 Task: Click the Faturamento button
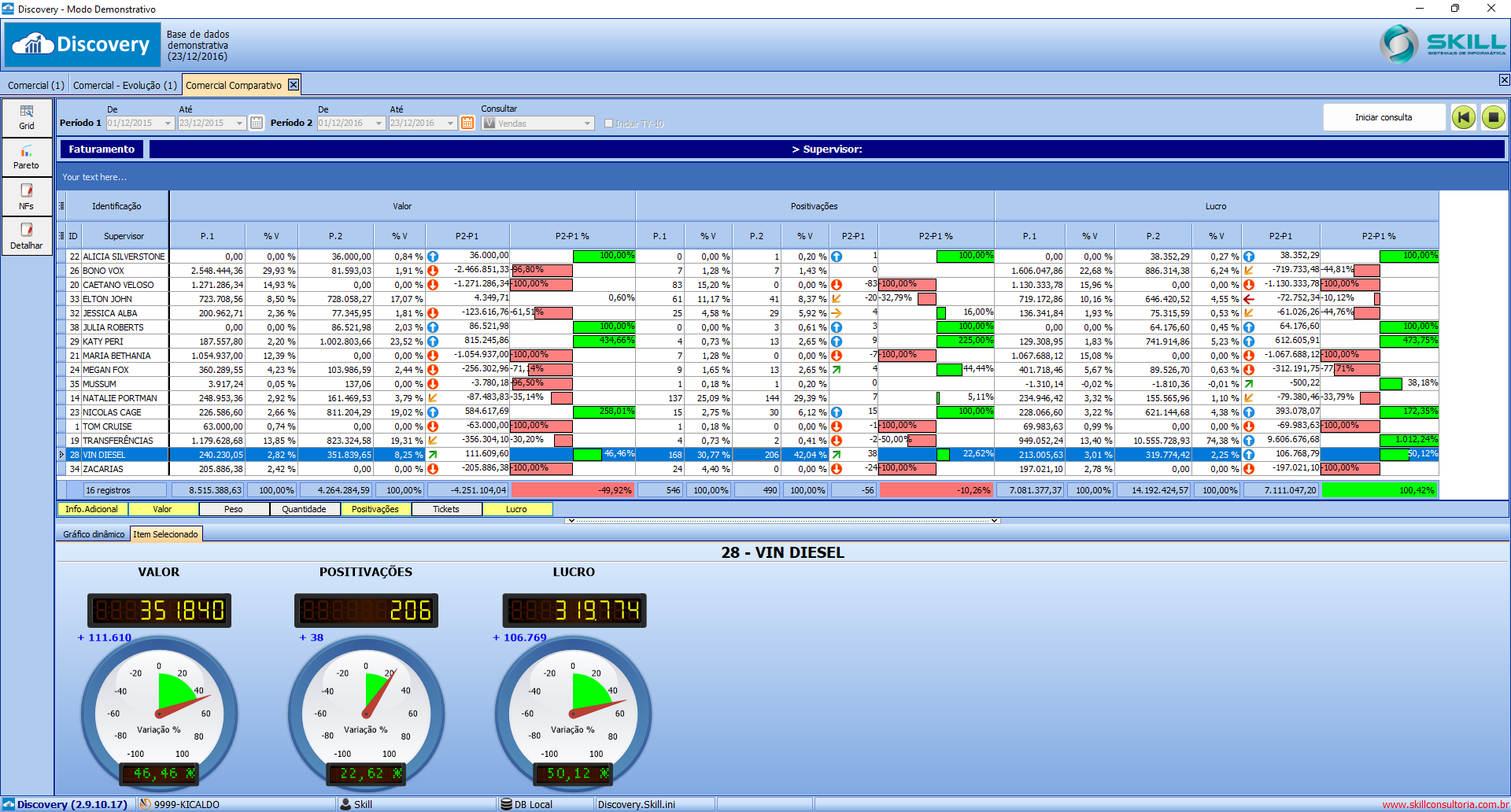102,149
